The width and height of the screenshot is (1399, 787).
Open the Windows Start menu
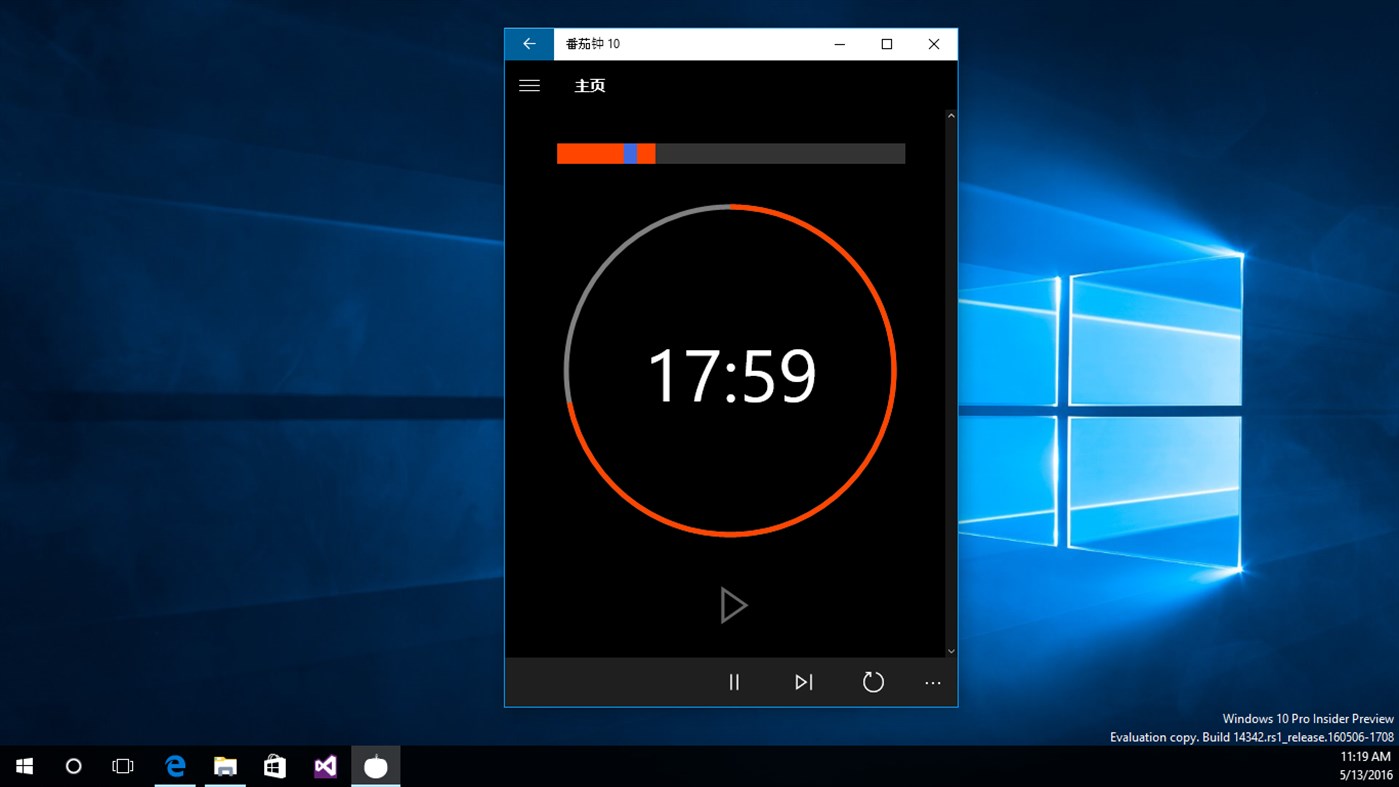(x=24, y=765)
